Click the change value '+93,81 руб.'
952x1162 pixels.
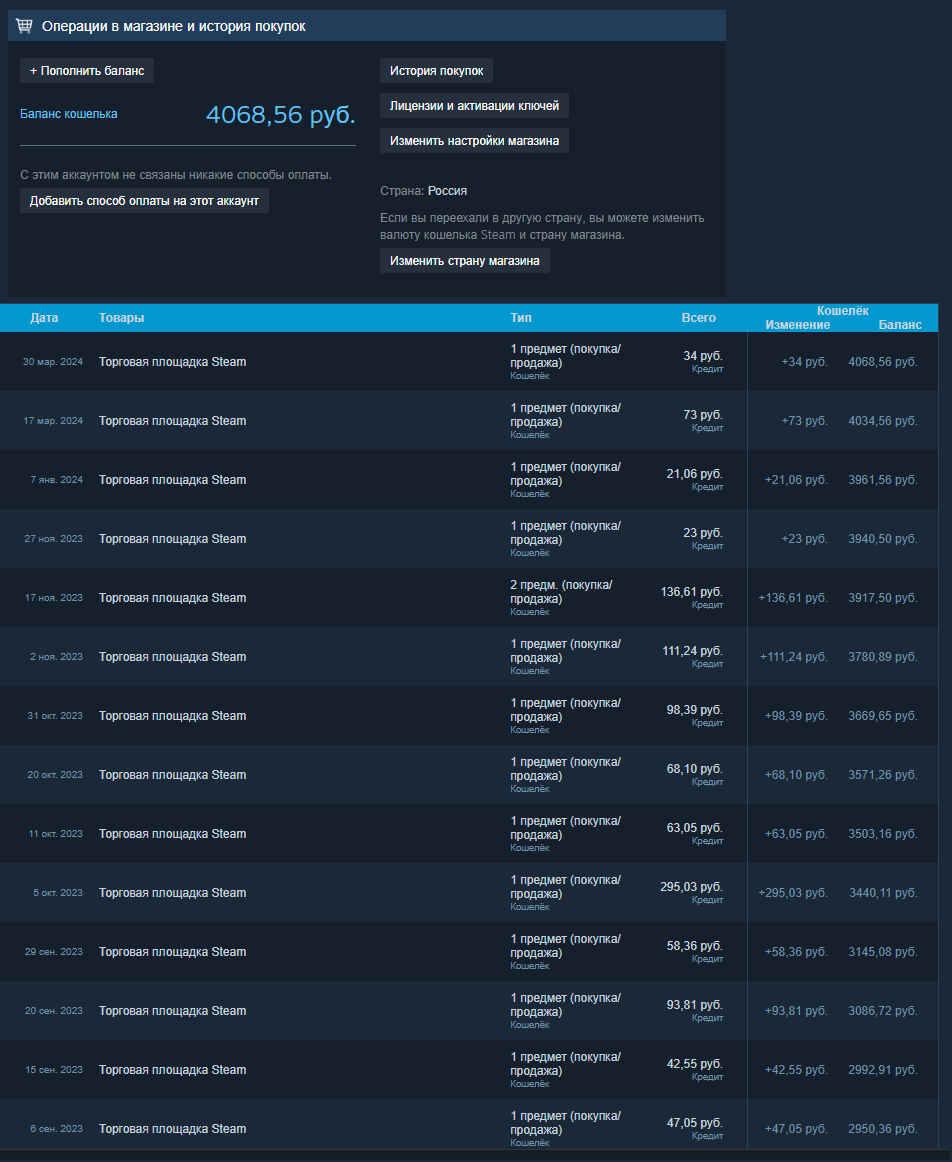pyautogui.click(x=796, y=1011)
